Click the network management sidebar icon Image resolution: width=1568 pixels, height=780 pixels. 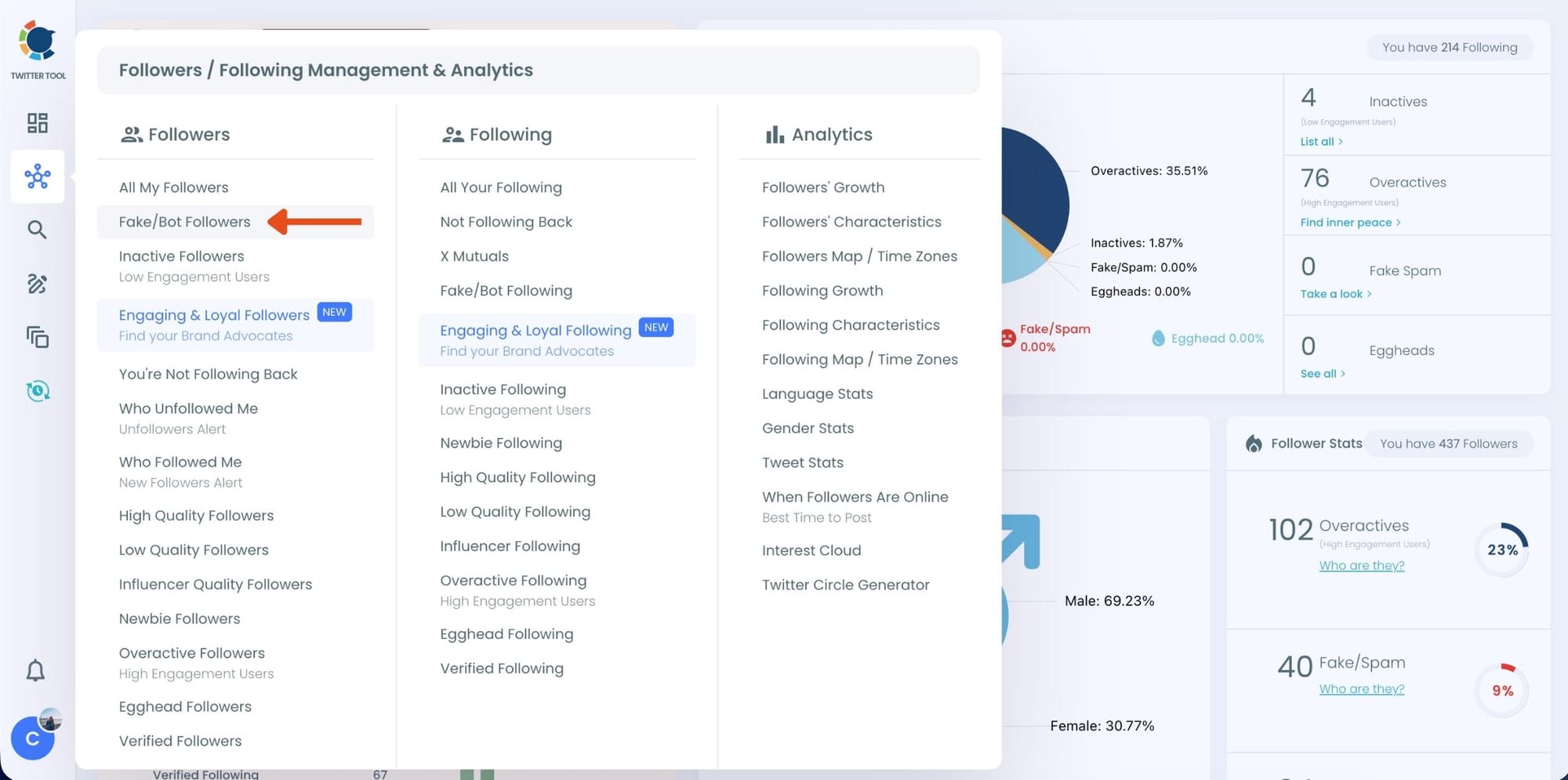click(38, 176)
